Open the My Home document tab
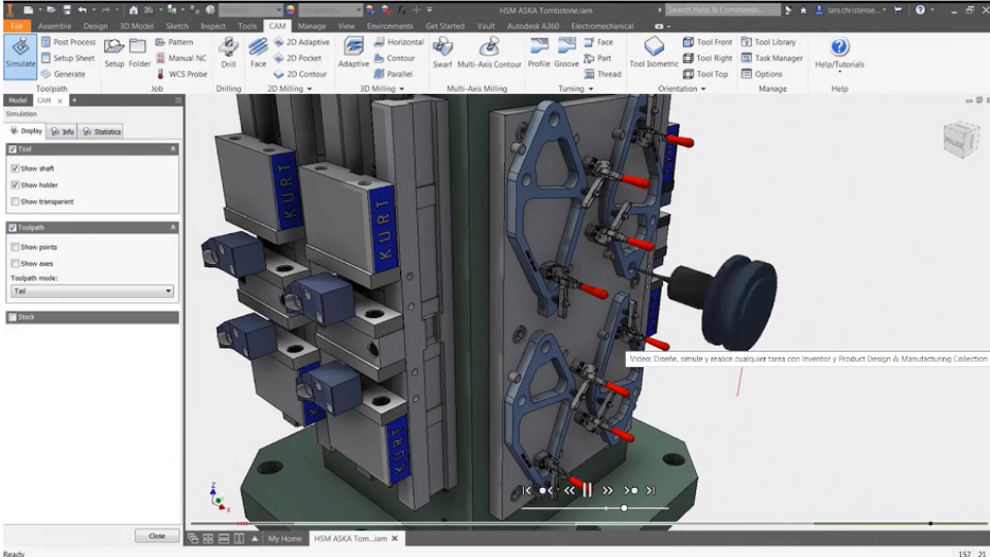The width and height of the screenshot is (990, 557). [x=285, y=539]
